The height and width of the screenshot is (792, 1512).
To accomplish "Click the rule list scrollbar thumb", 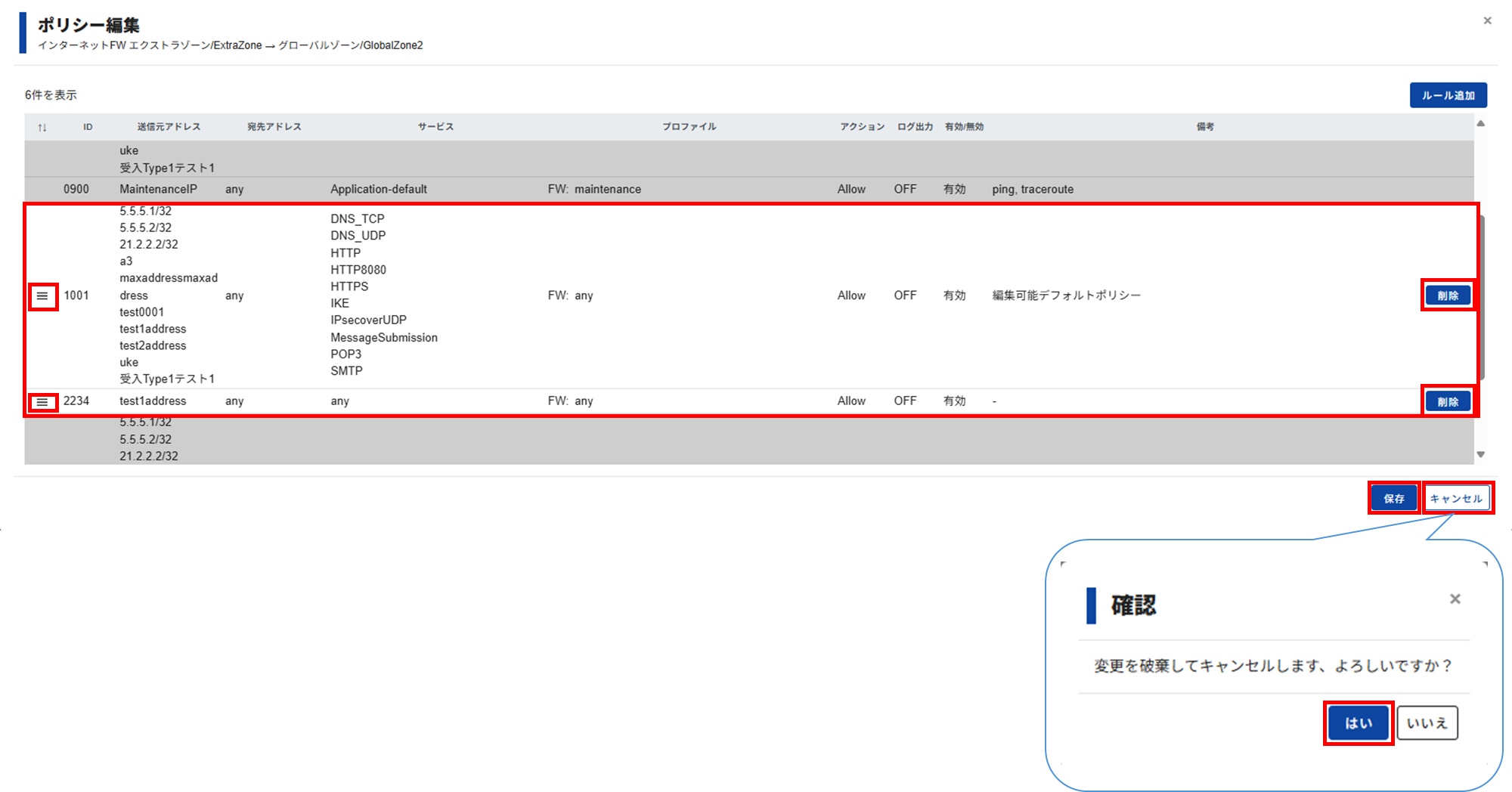I will coord(1482,295).
